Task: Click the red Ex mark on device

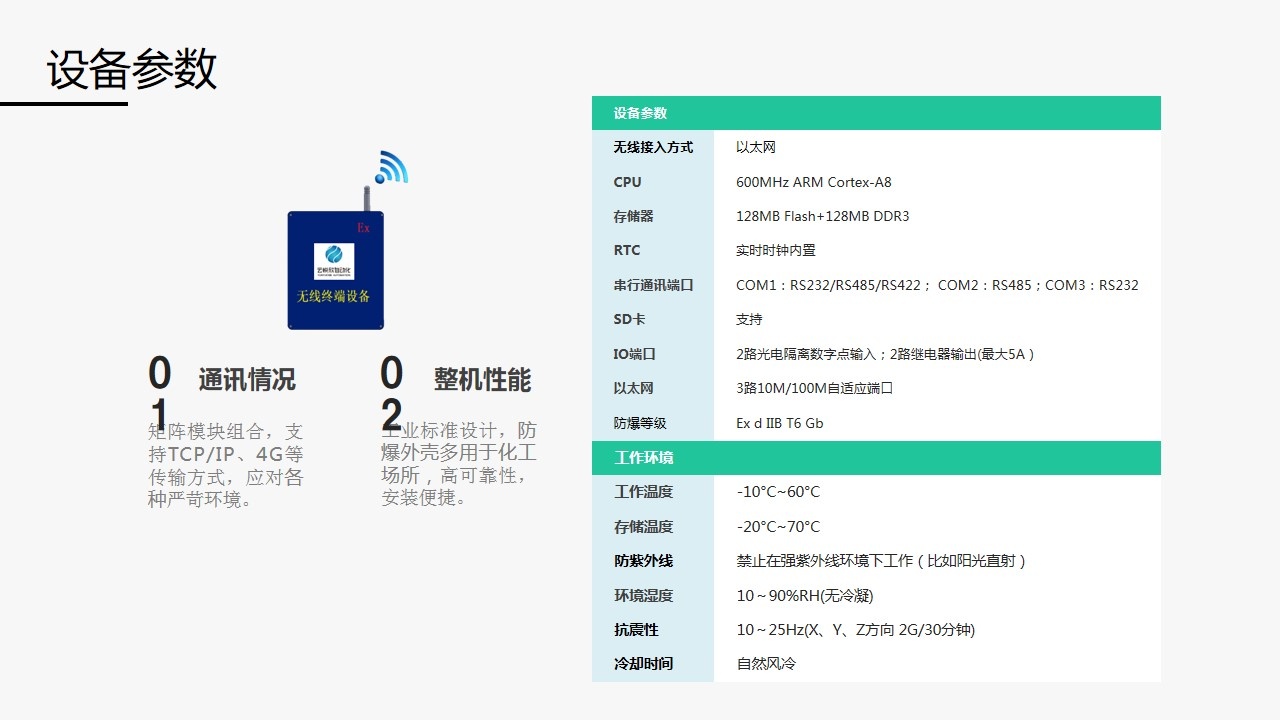Action: [363, 228]
